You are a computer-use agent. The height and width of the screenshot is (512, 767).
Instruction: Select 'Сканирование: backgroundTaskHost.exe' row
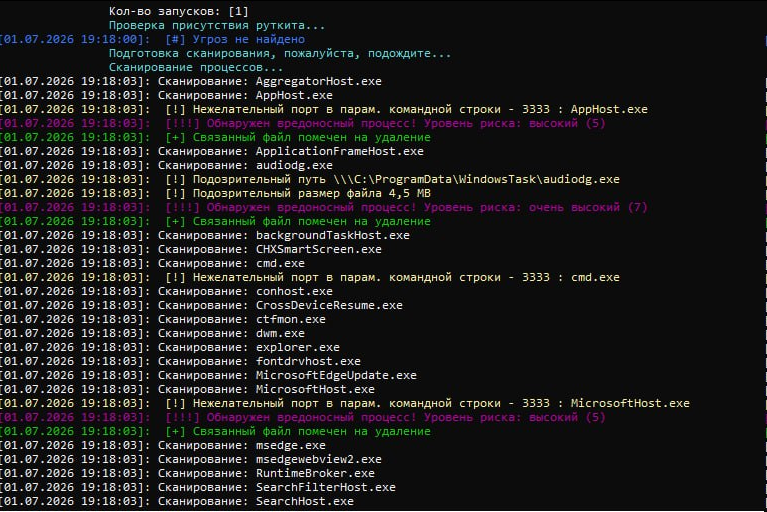pyautogui.click(x=205, y=235)
